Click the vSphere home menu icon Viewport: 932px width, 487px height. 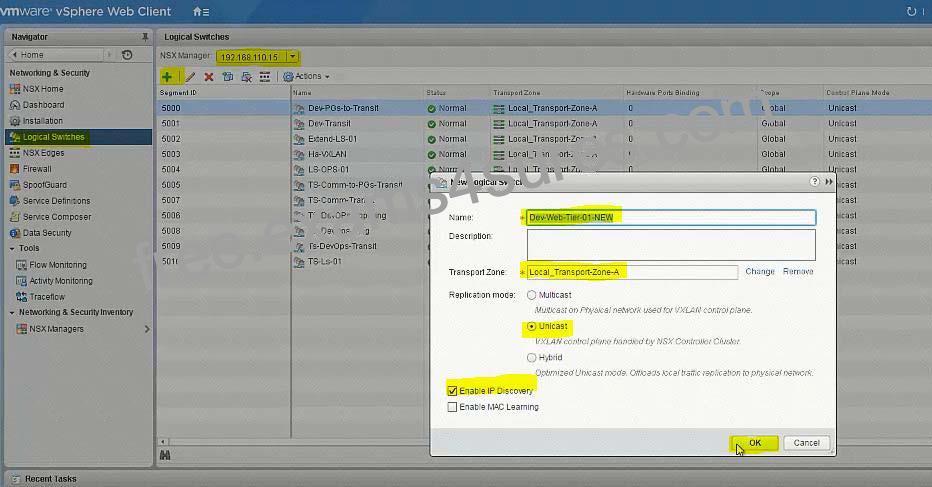point(201,11)
